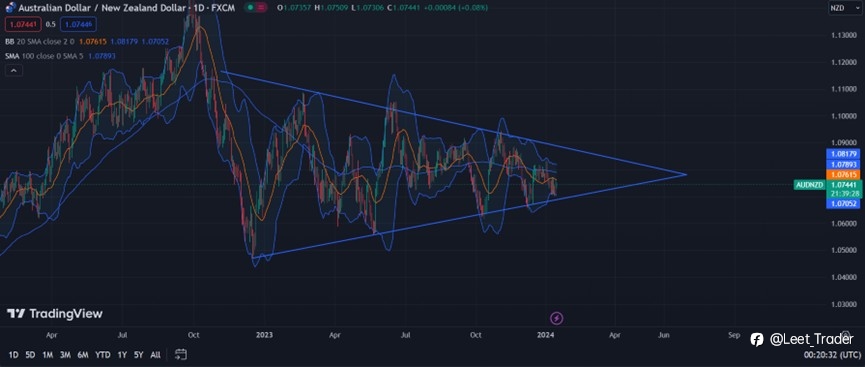865x367 pixels.
Task: Click the red sell price 1.07441 button
Action: coord(22,24)
